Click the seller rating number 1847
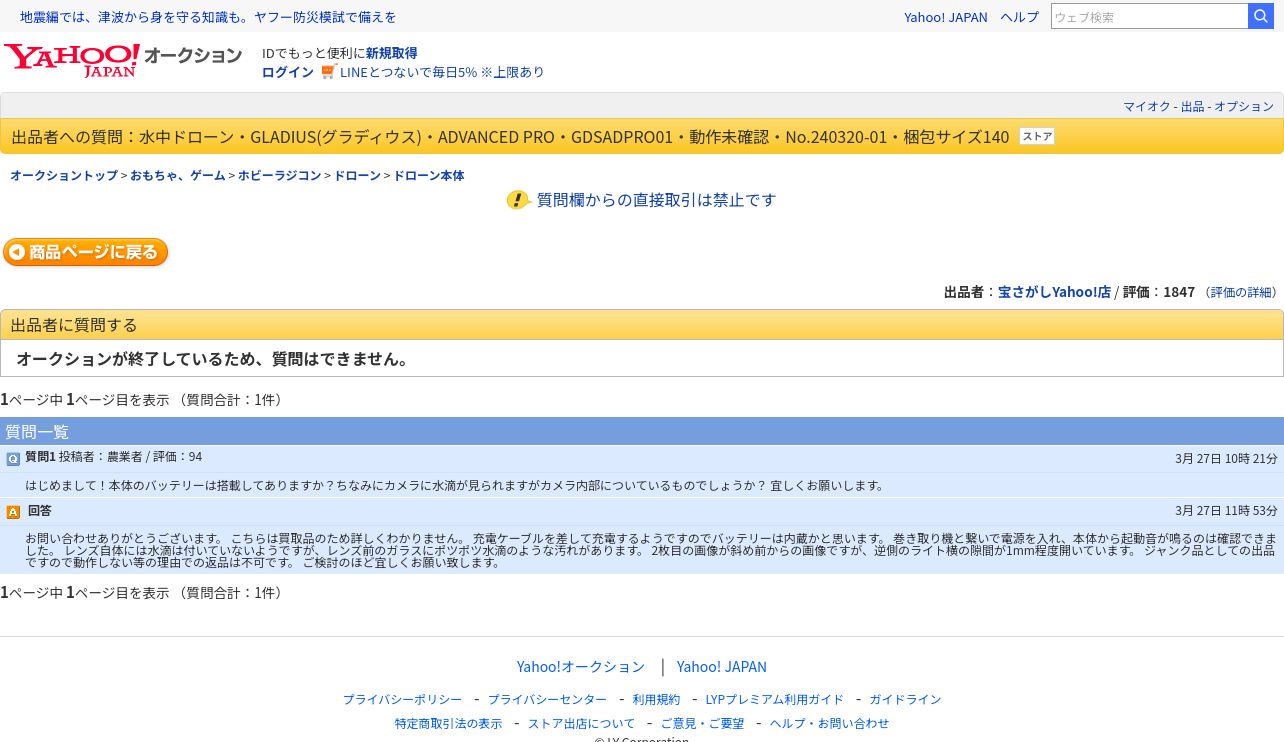The width and height of the screenshot is (1284, 742). click(1179, 292)
